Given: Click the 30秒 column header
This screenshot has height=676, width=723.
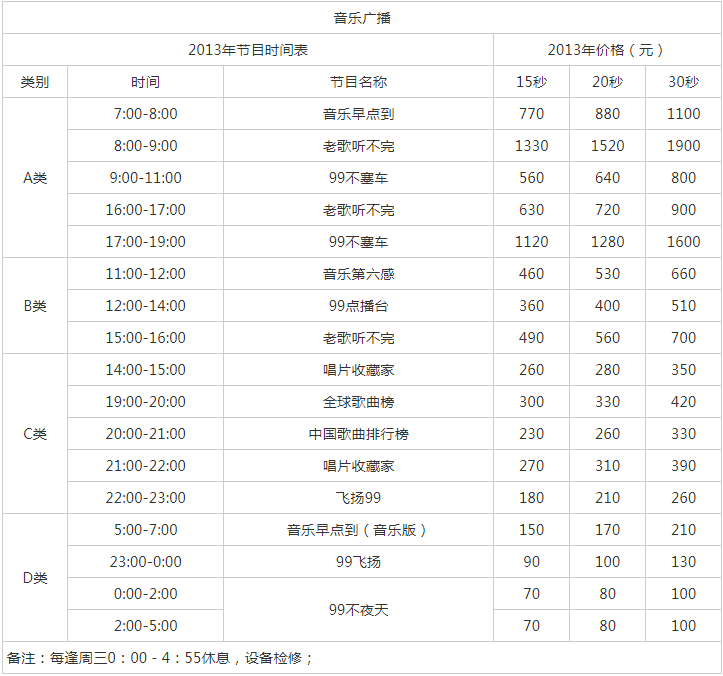Looking at the screenshot, I should [x=683, y=82].
